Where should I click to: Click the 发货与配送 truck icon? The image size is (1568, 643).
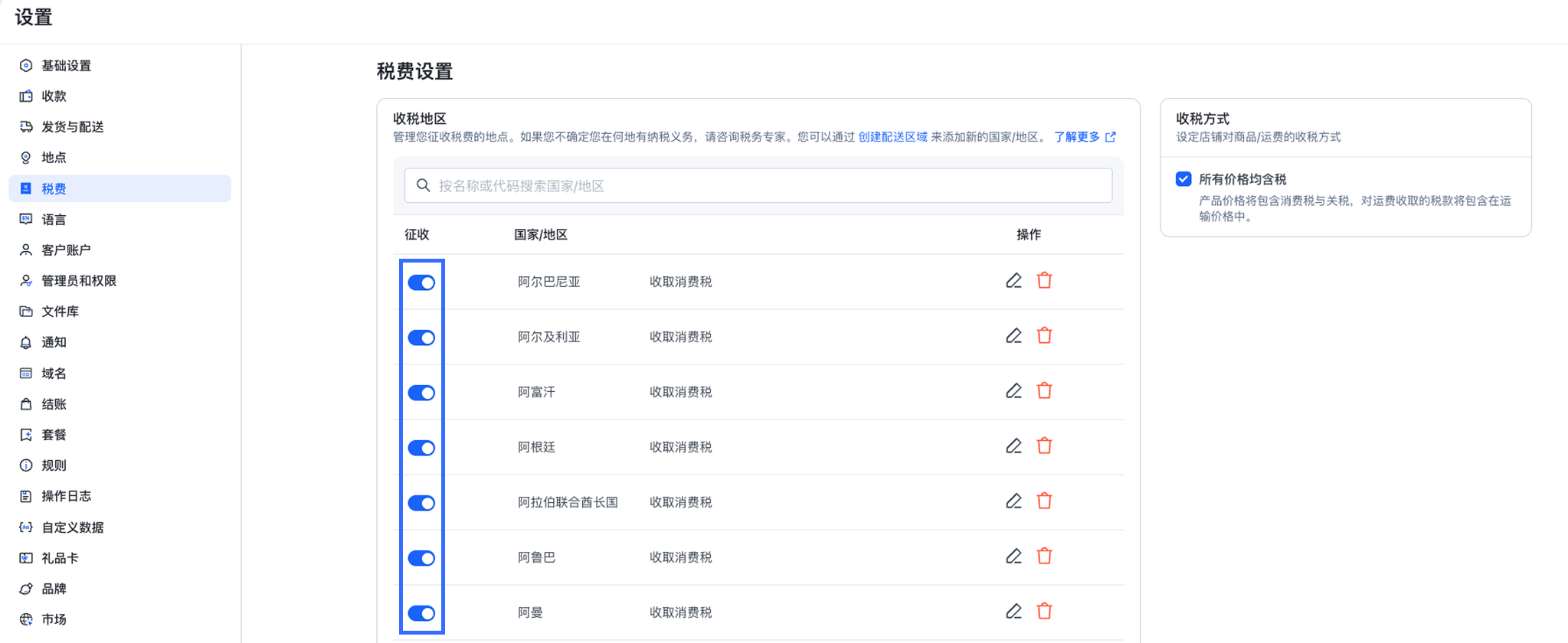click(x=26, y=127)
